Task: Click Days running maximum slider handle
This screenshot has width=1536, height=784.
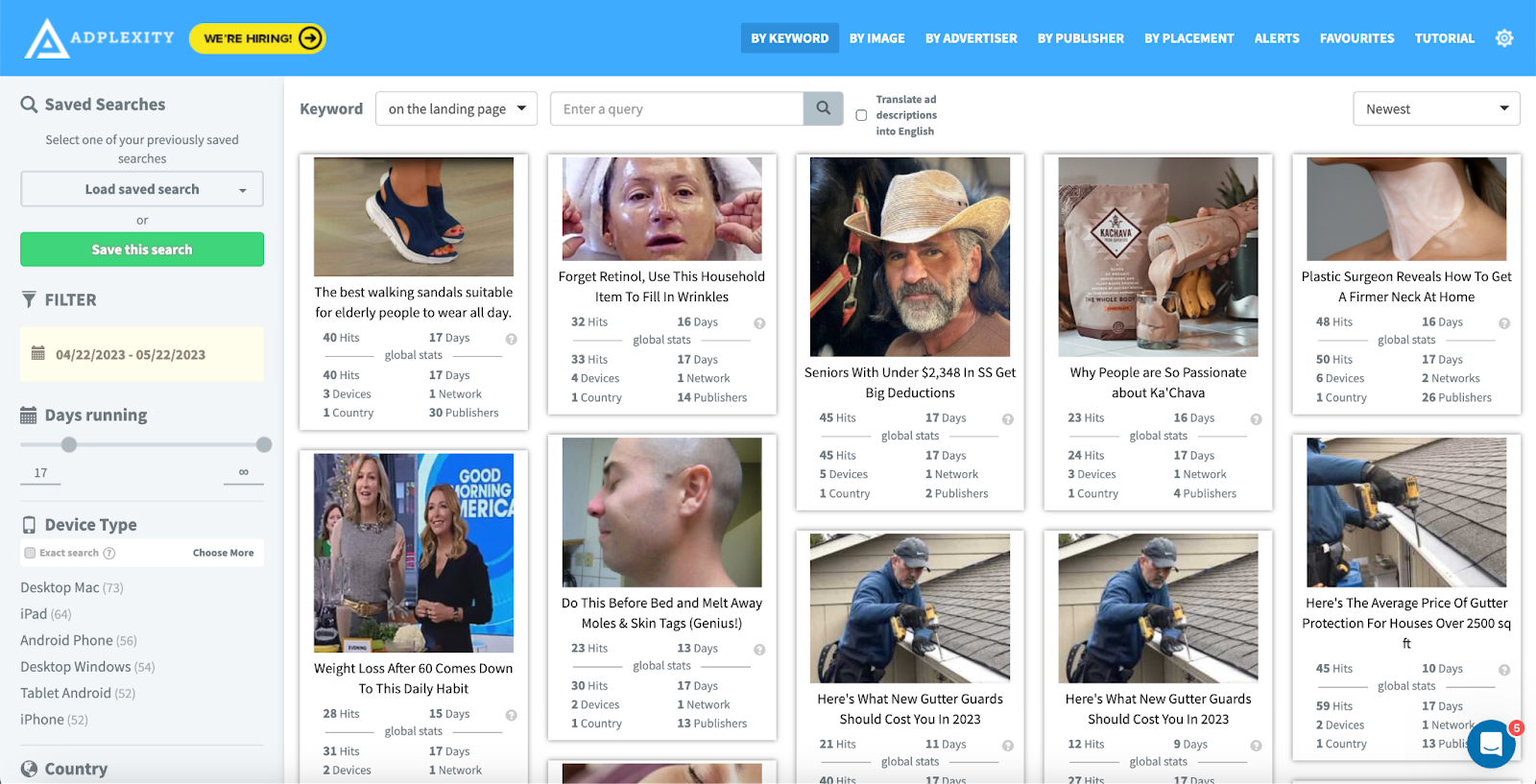Action: click(264, 444)
